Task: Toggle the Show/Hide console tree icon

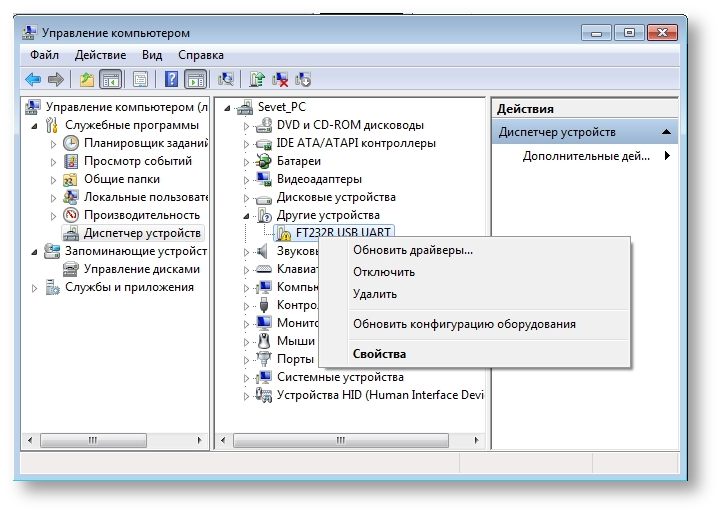Action: [111, 80]
